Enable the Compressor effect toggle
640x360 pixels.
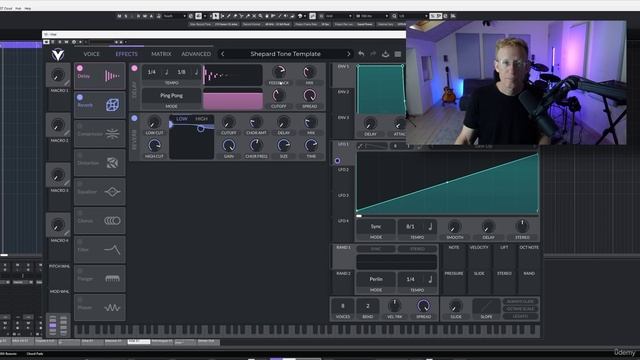pos(80,127)
